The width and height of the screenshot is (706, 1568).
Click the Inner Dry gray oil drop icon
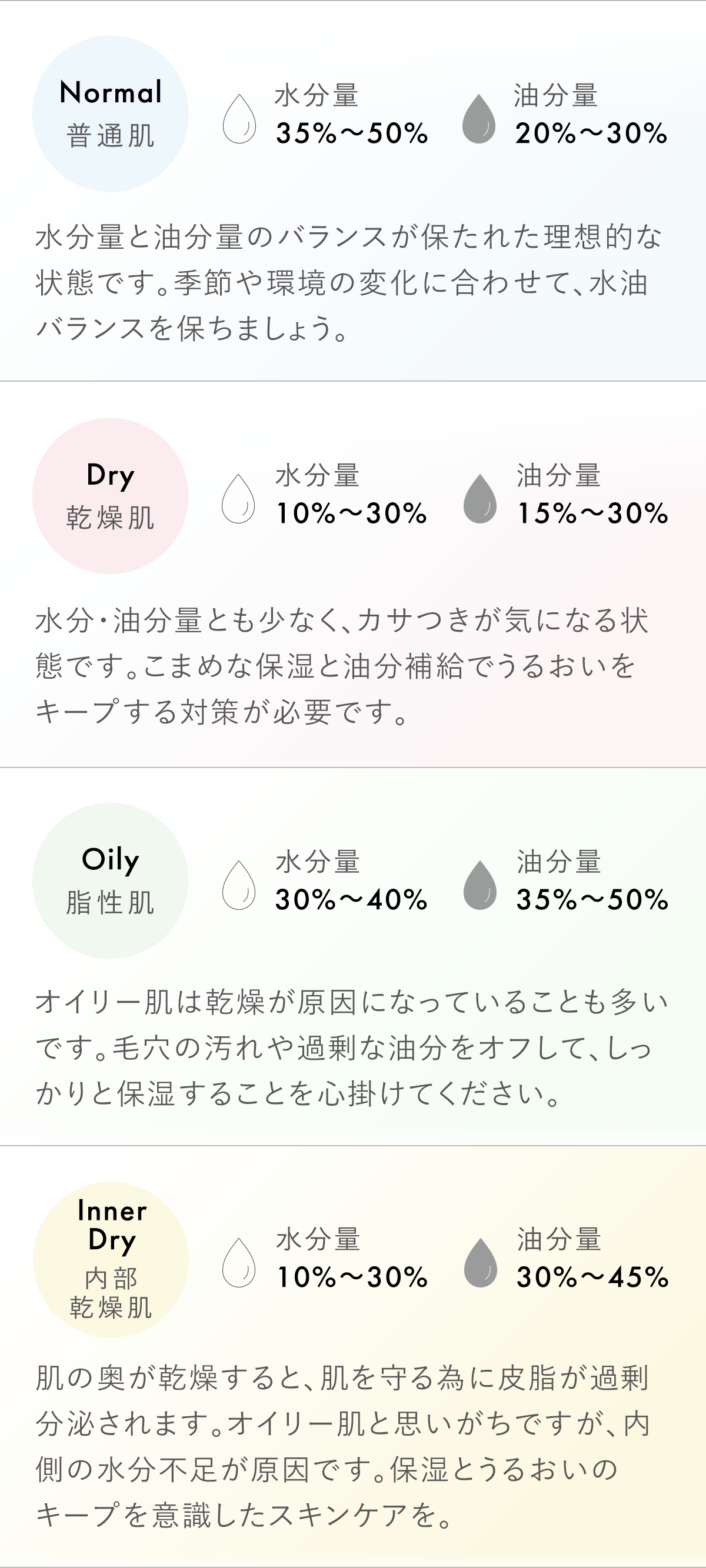[x=481, y=1262]
